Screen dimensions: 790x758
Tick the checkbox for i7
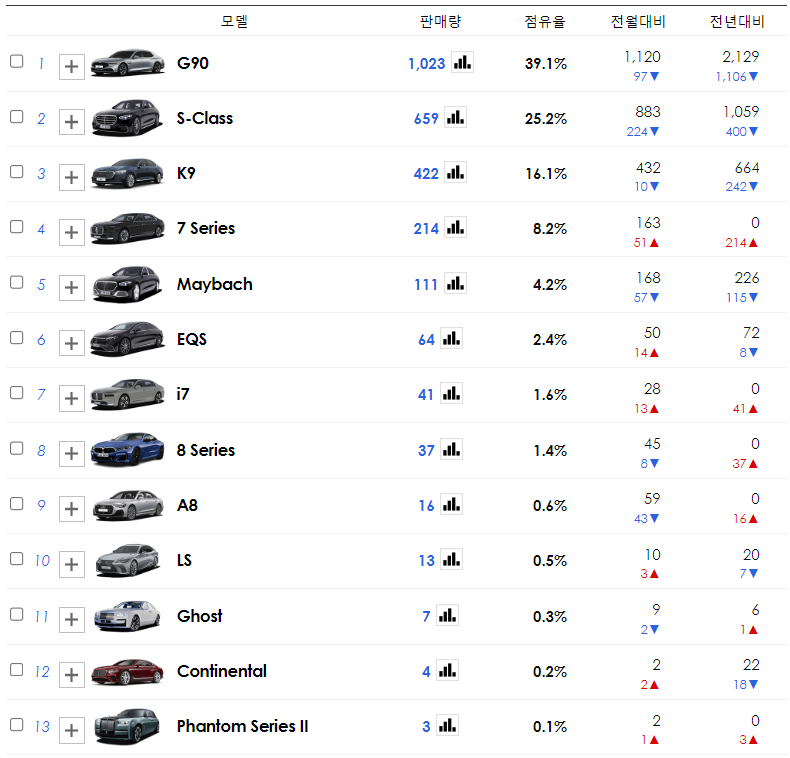[x=17, y=393]
